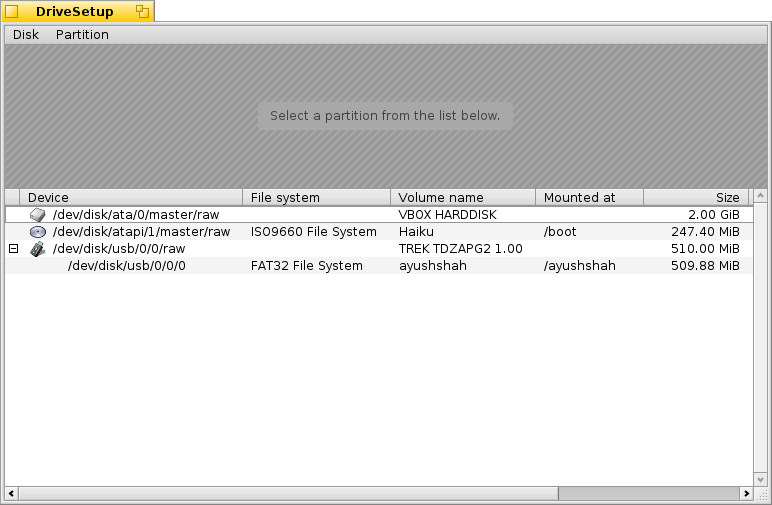Click the zoom button in the DriveSetup title tab
Image resolution: width=772 pixels, height=505 pixels.
point(142,12)
